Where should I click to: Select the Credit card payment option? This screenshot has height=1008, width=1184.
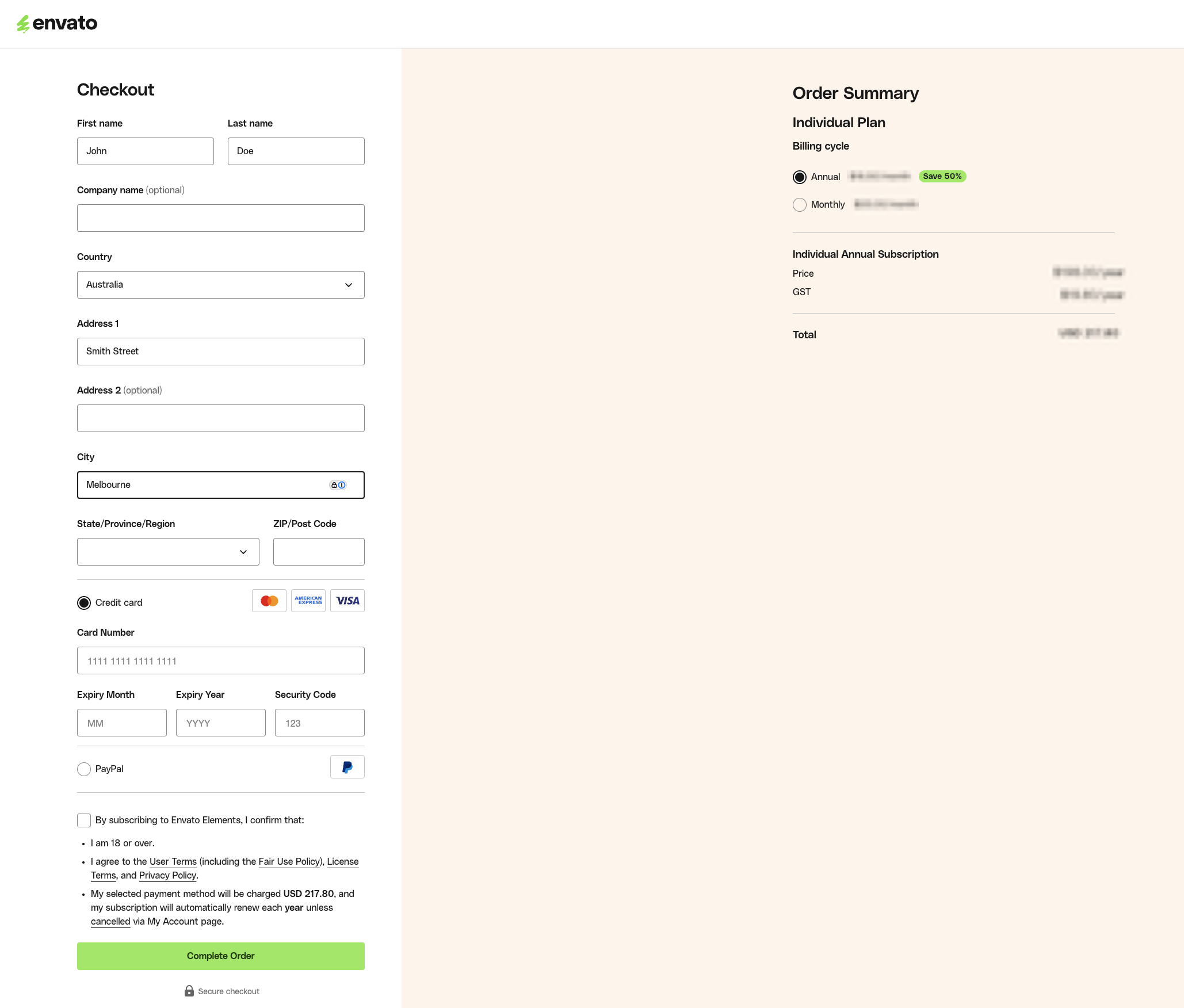[x=84, y=603]
